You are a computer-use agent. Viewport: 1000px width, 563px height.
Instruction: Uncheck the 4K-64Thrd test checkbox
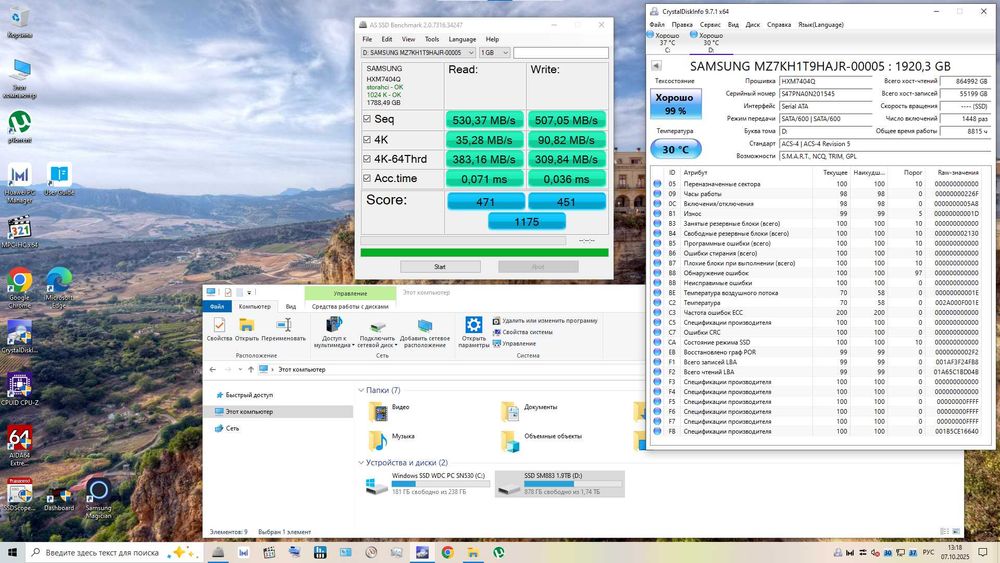[367, 159]
